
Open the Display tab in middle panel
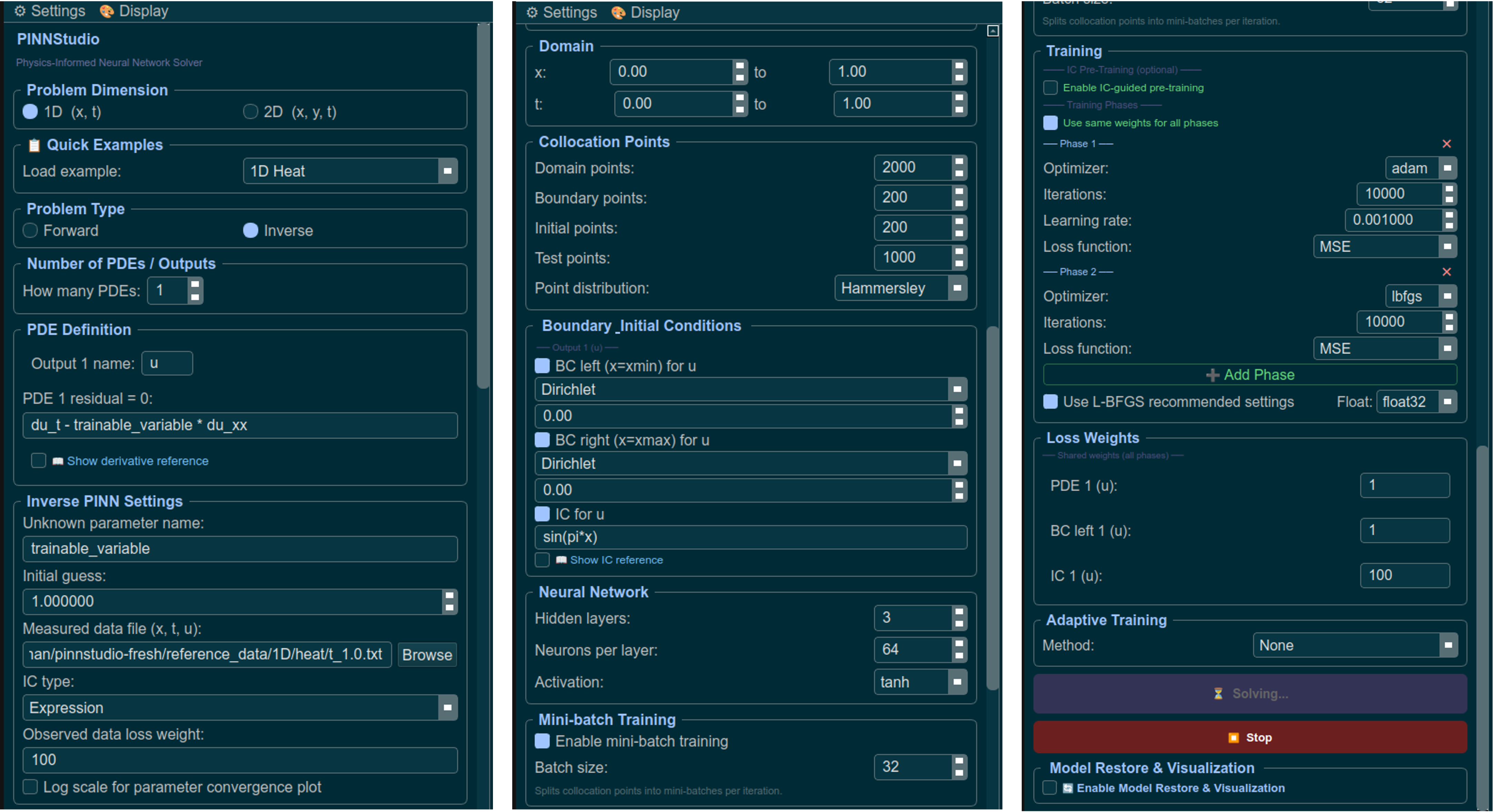point(645,12)
